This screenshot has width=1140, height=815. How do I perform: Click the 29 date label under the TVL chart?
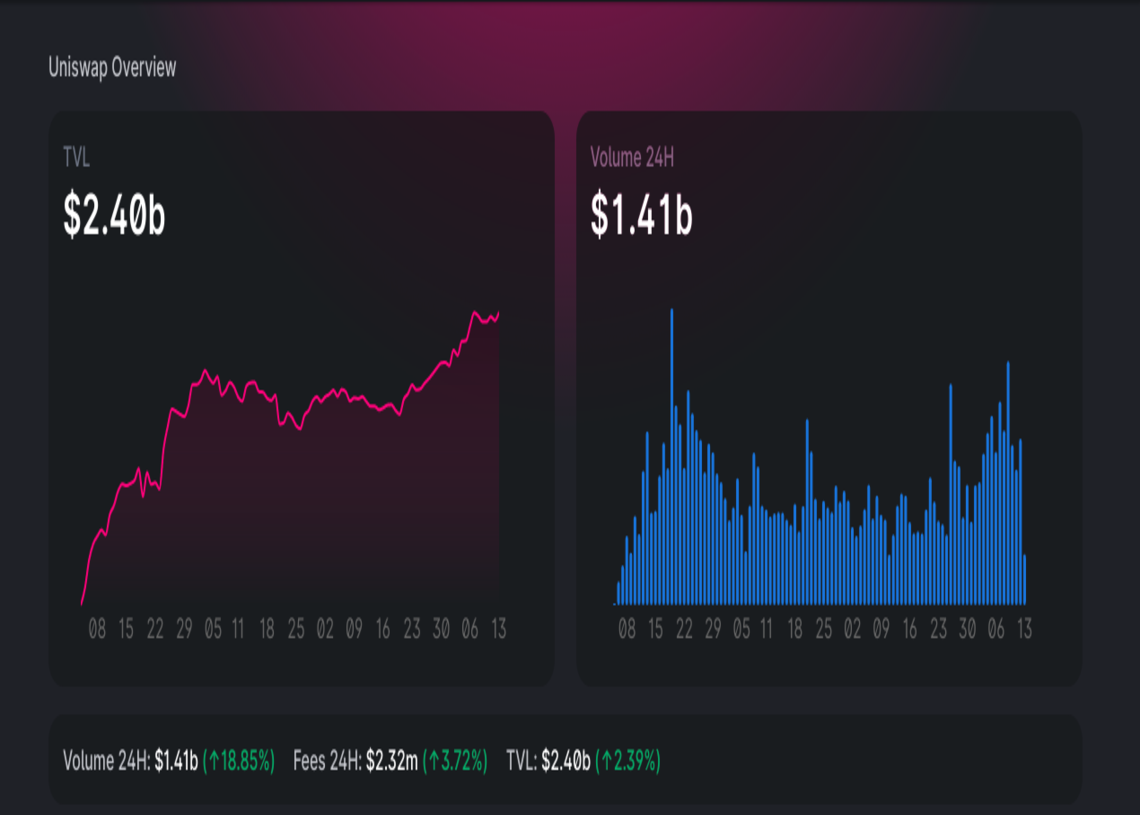(184, 629)
